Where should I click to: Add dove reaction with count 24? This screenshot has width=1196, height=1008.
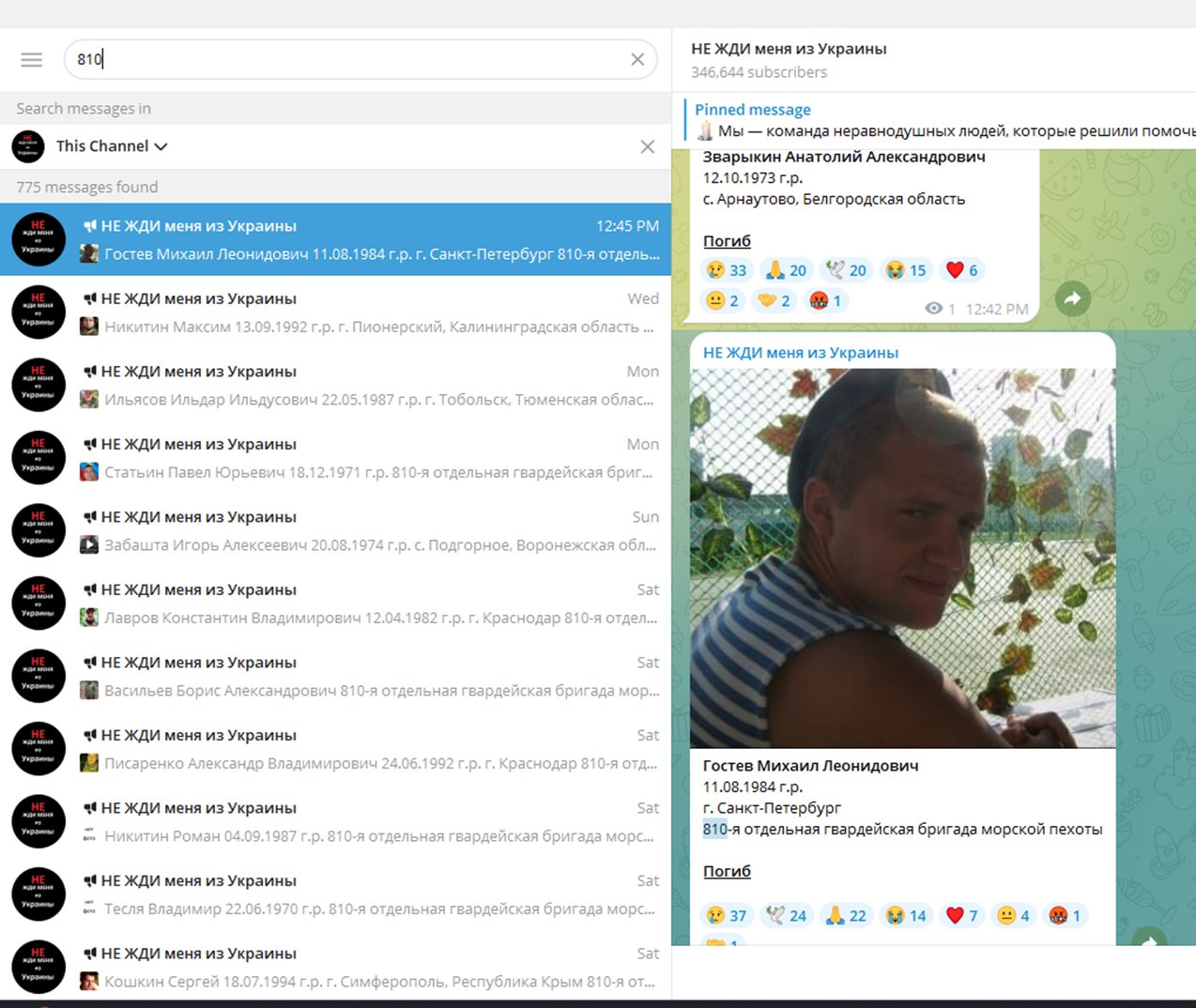pyautogui.click(x=787, y=915)
